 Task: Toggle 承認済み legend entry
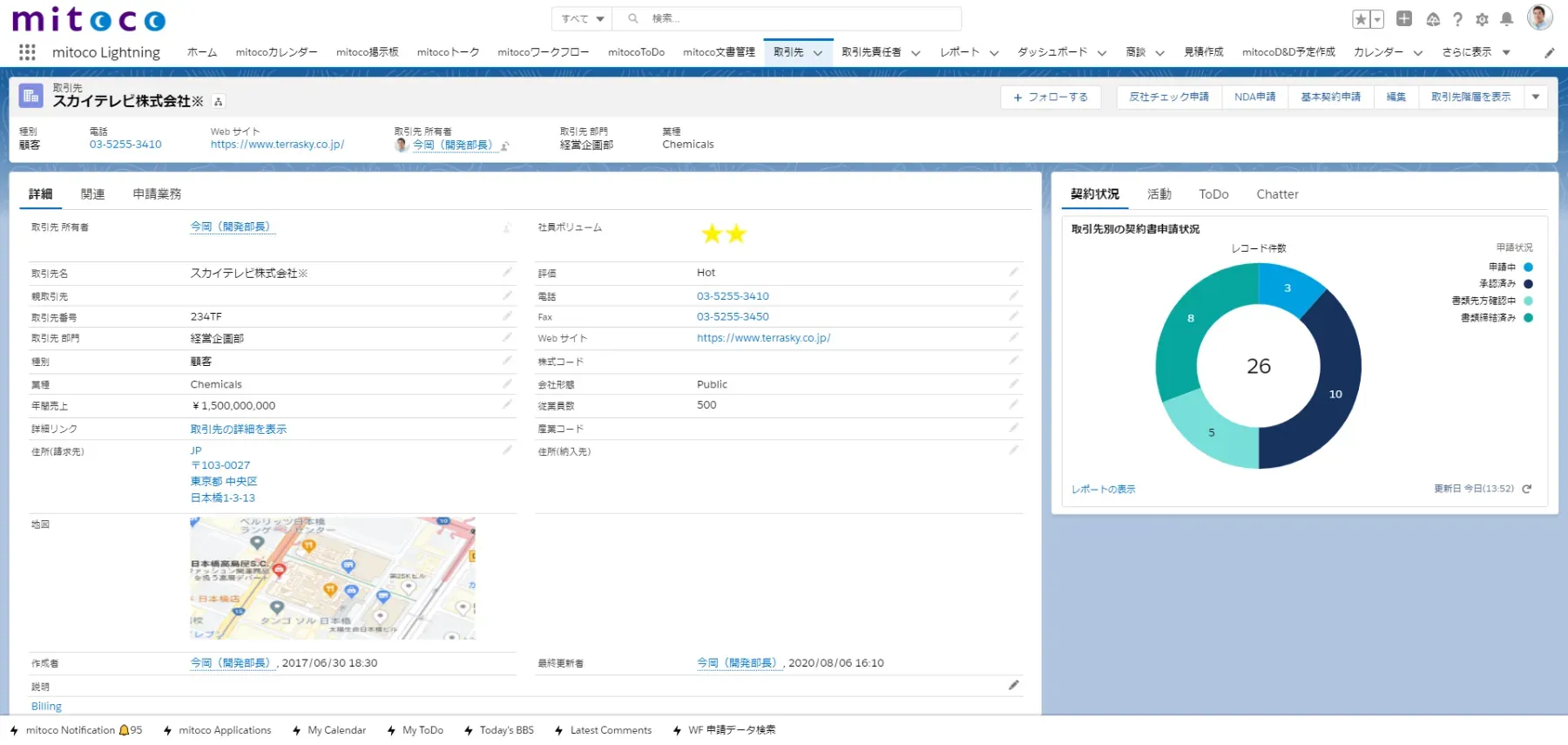[x=1506, y=284]
